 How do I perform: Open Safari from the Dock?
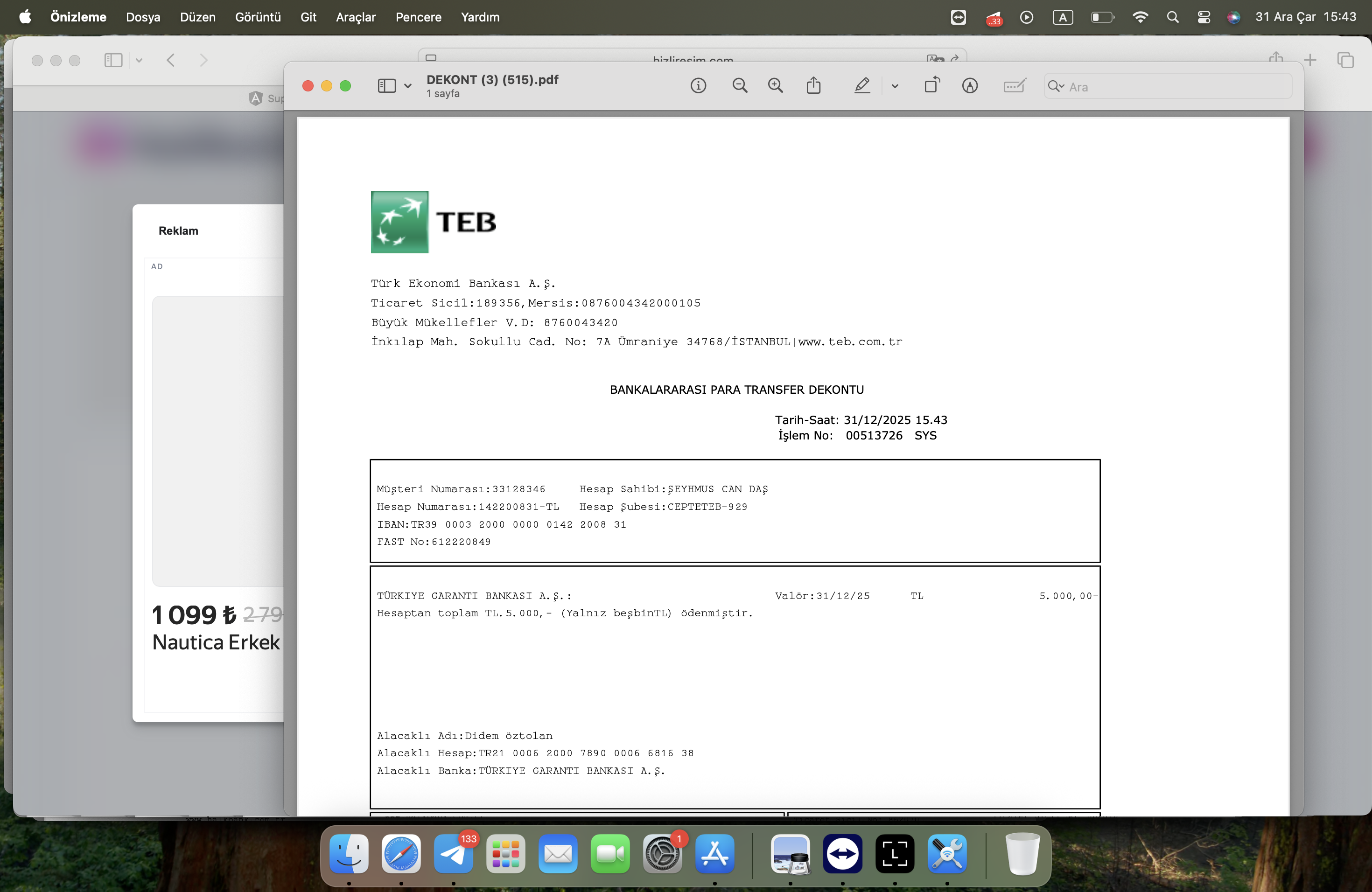pyautogui.click(x=401, y=853)
